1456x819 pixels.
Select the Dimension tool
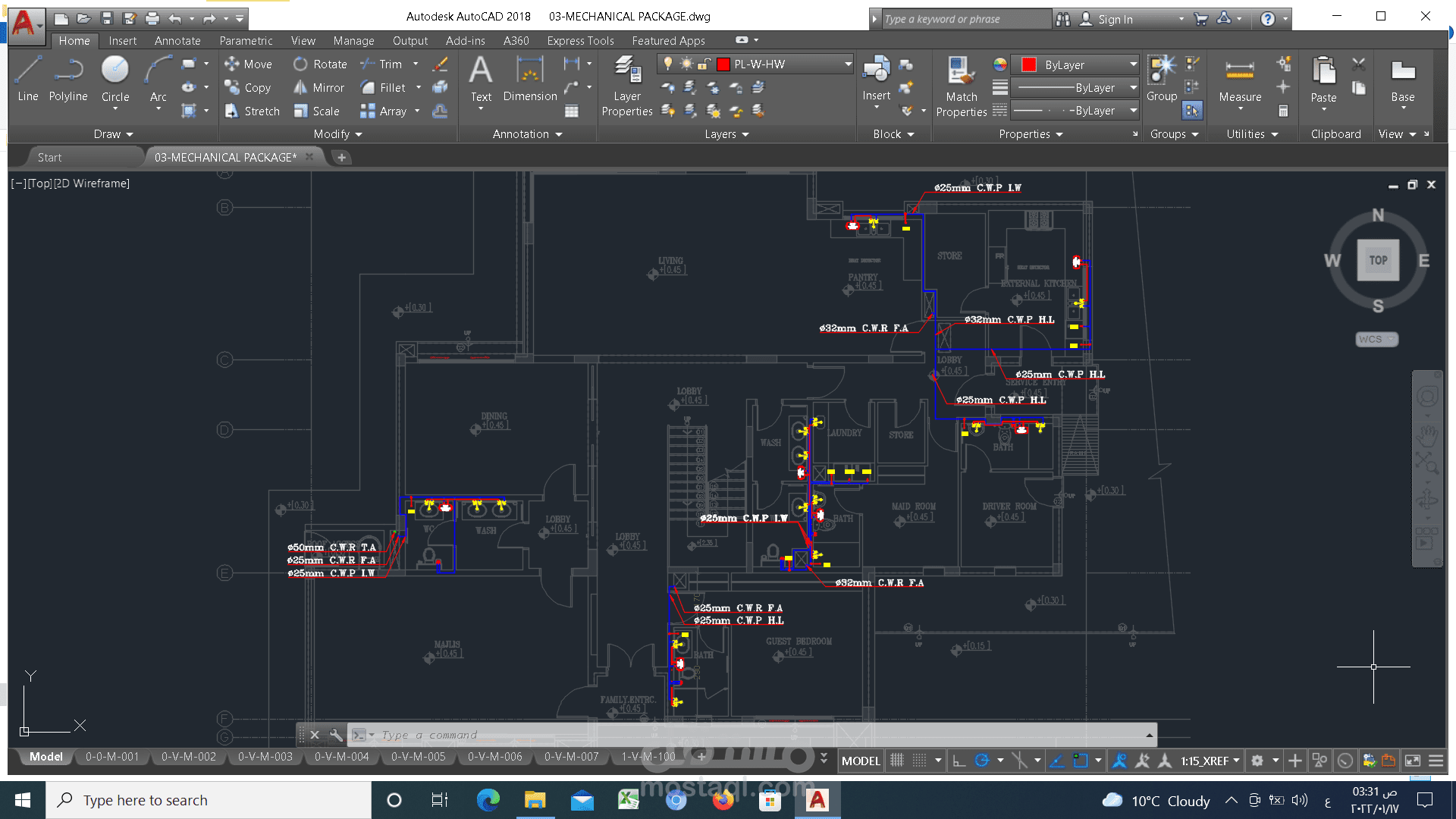pos(529,78)
